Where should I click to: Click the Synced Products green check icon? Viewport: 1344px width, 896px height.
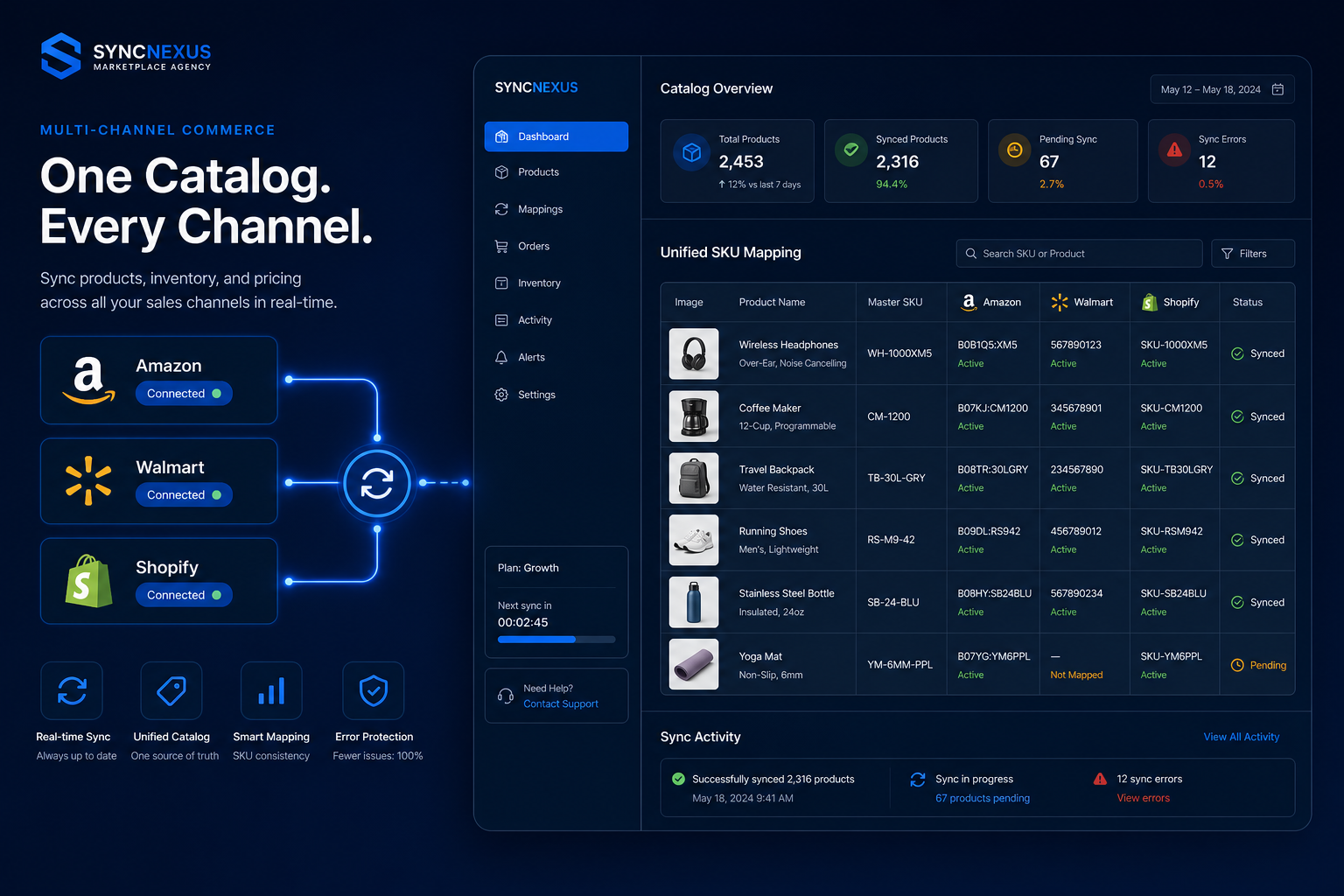tap(850, 150)
